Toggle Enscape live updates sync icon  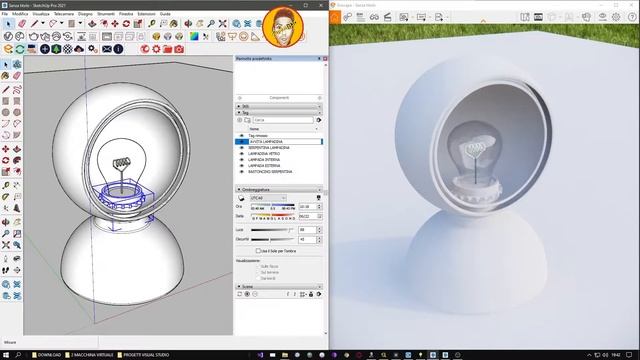(20, 49)
